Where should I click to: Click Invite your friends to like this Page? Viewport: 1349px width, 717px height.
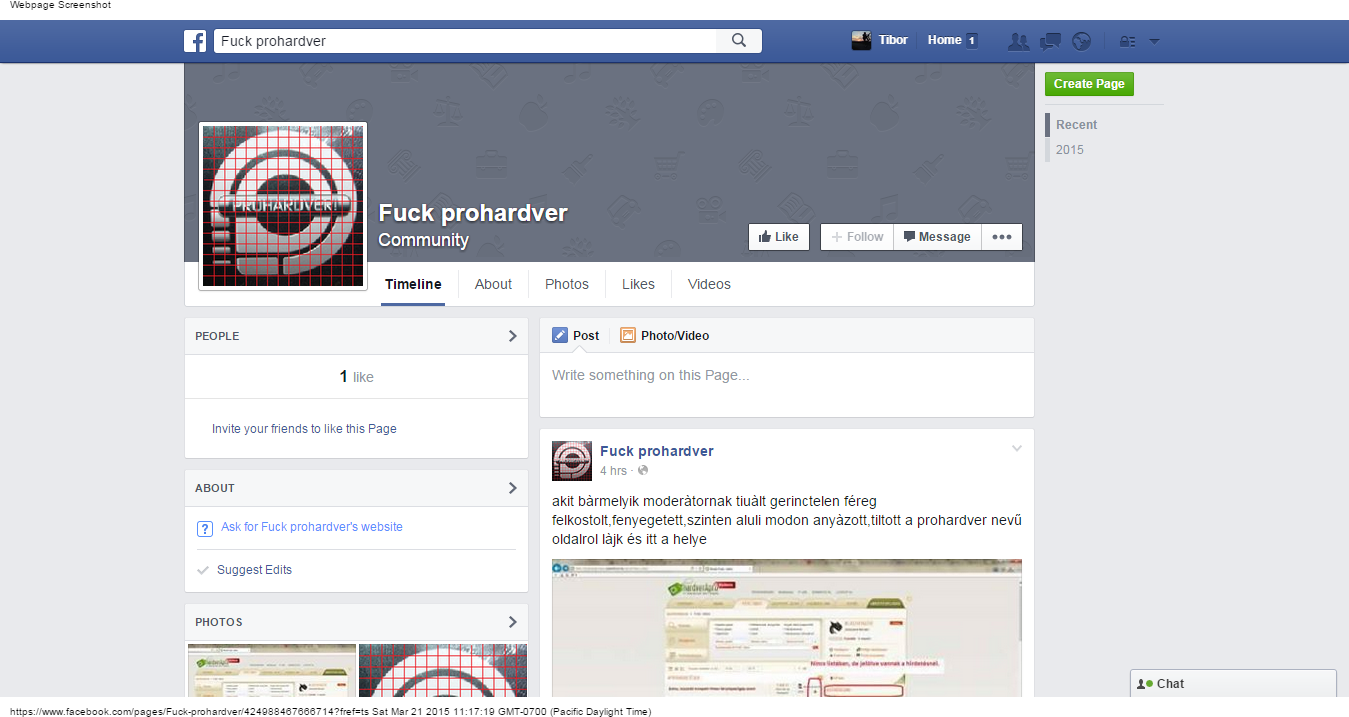pos(304,429)
